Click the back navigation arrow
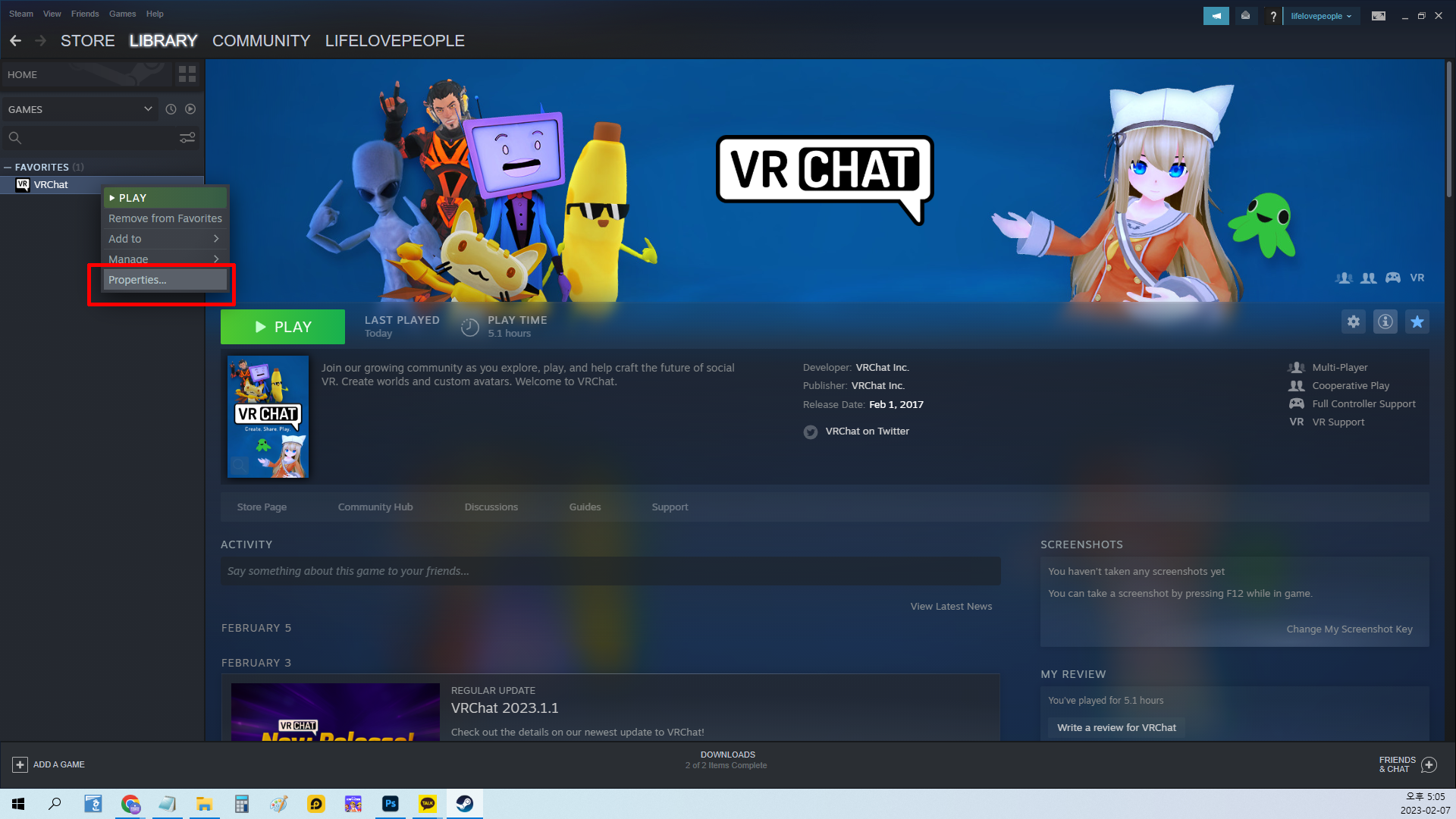The image size is (1456, 819). point(15,41)
